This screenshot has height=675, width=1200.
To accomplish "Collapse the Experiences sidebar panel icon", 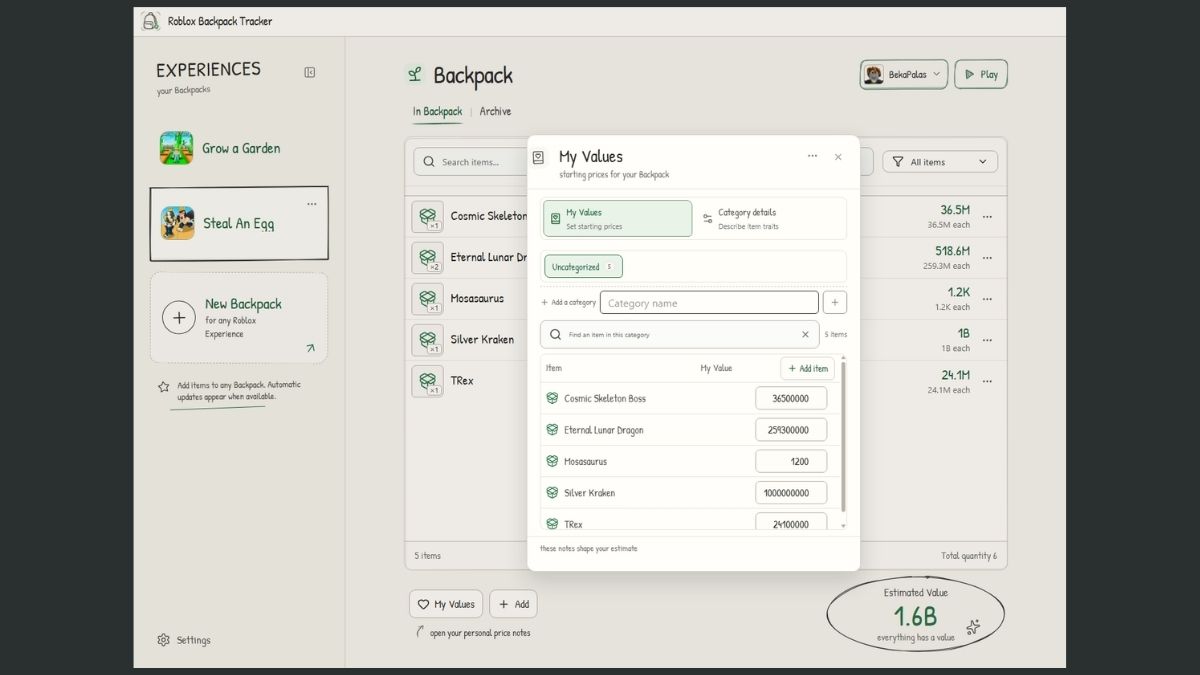I will pos(310,72).
